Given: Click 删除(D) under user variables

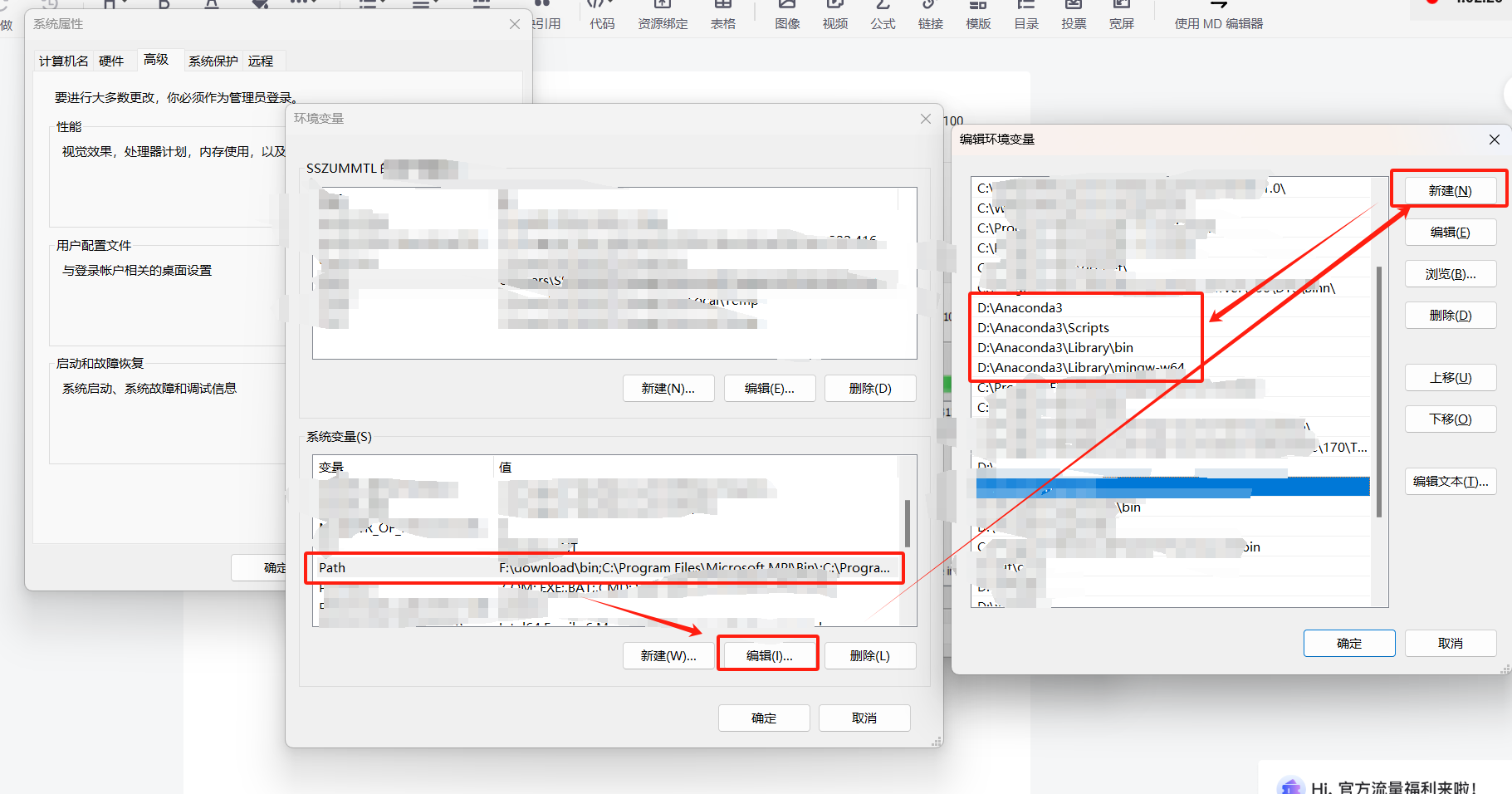Looking at the screenshot, I should pyautogui.click(x=870, y=388).
